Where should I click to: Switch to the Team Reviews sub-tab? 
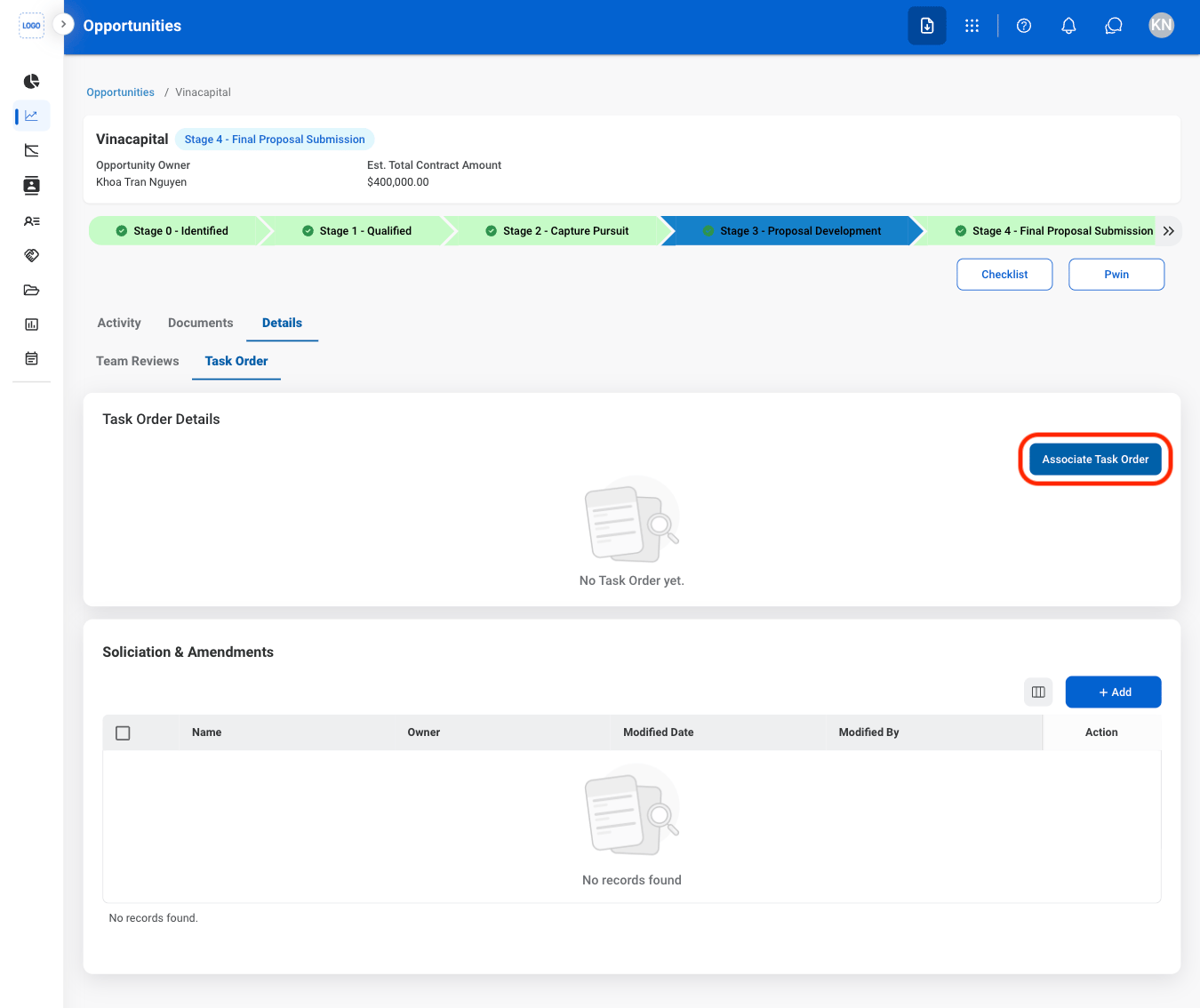click(x=138, y=361)
